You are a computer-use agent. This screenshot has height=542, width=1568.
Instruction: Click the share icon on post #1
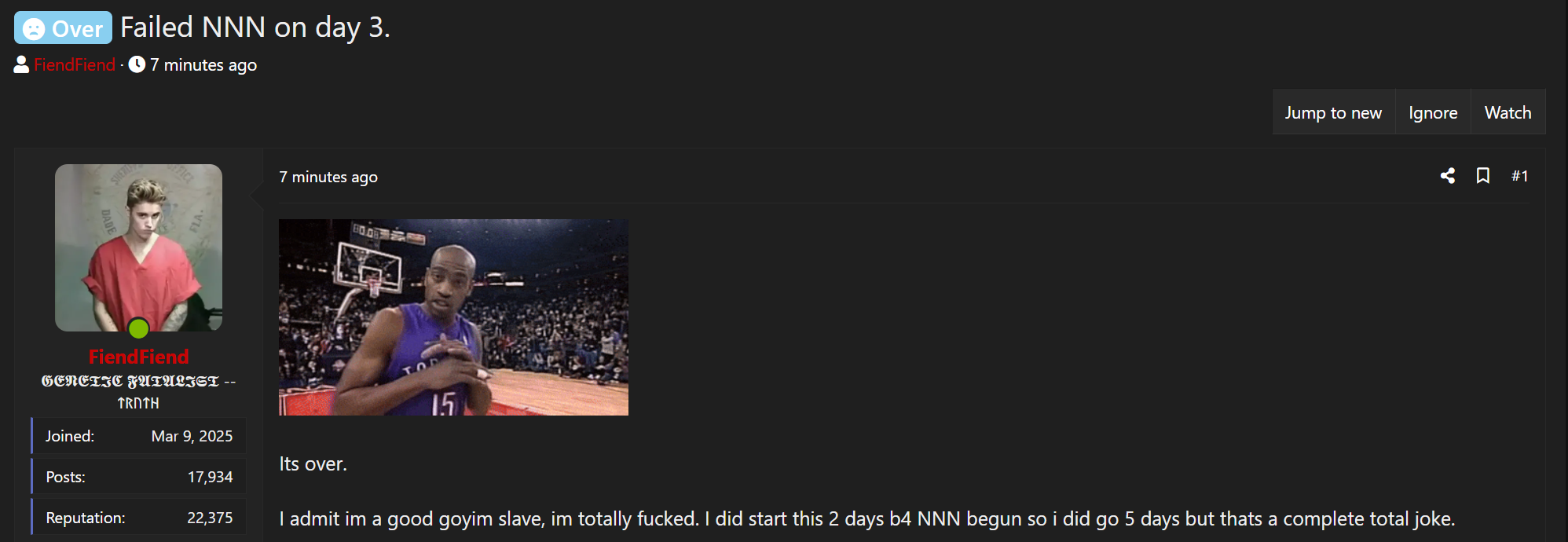(1448, 176)
